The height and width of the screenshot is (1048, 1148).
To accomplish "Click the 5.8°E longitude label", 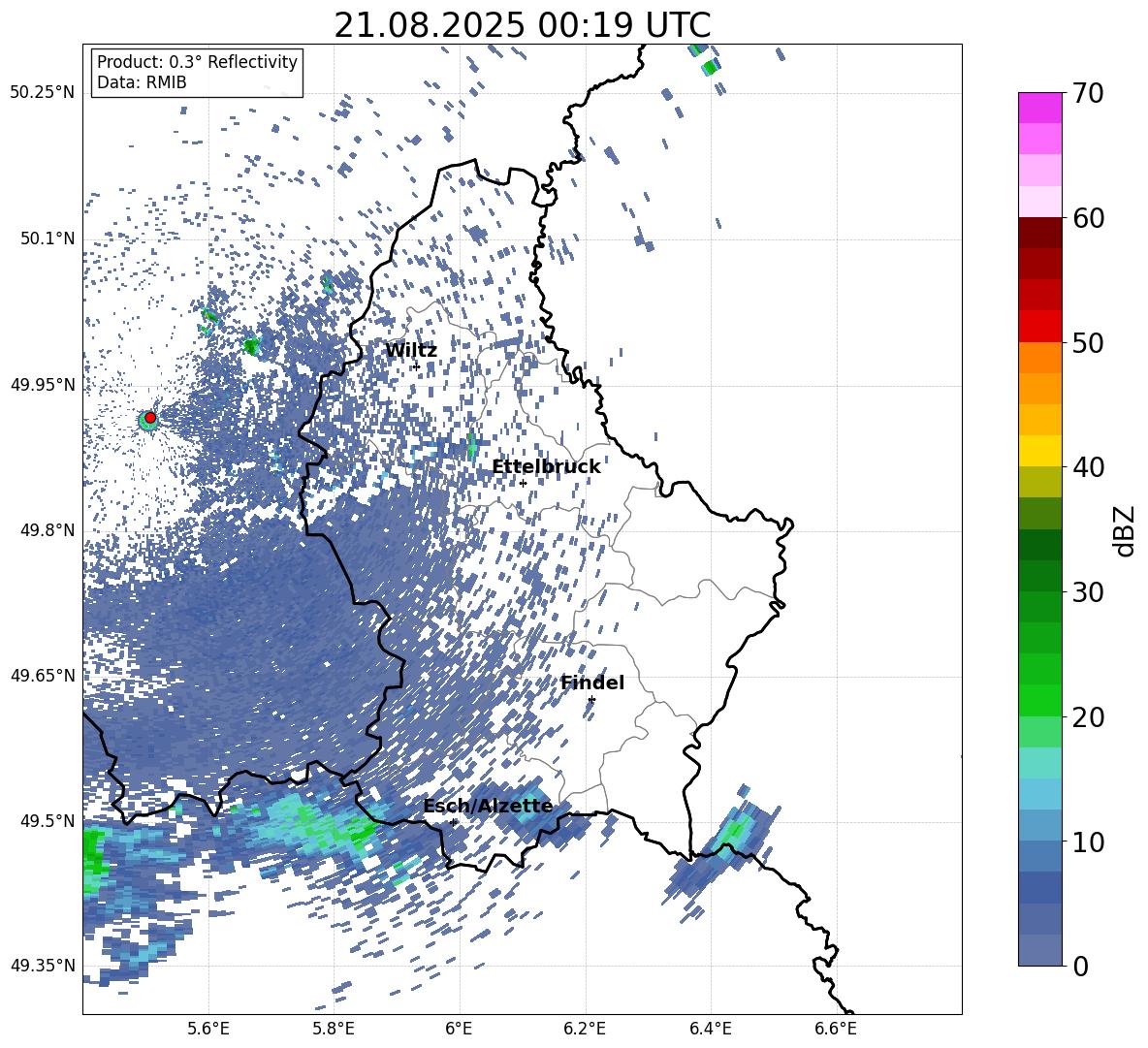I will point(334,1029).
